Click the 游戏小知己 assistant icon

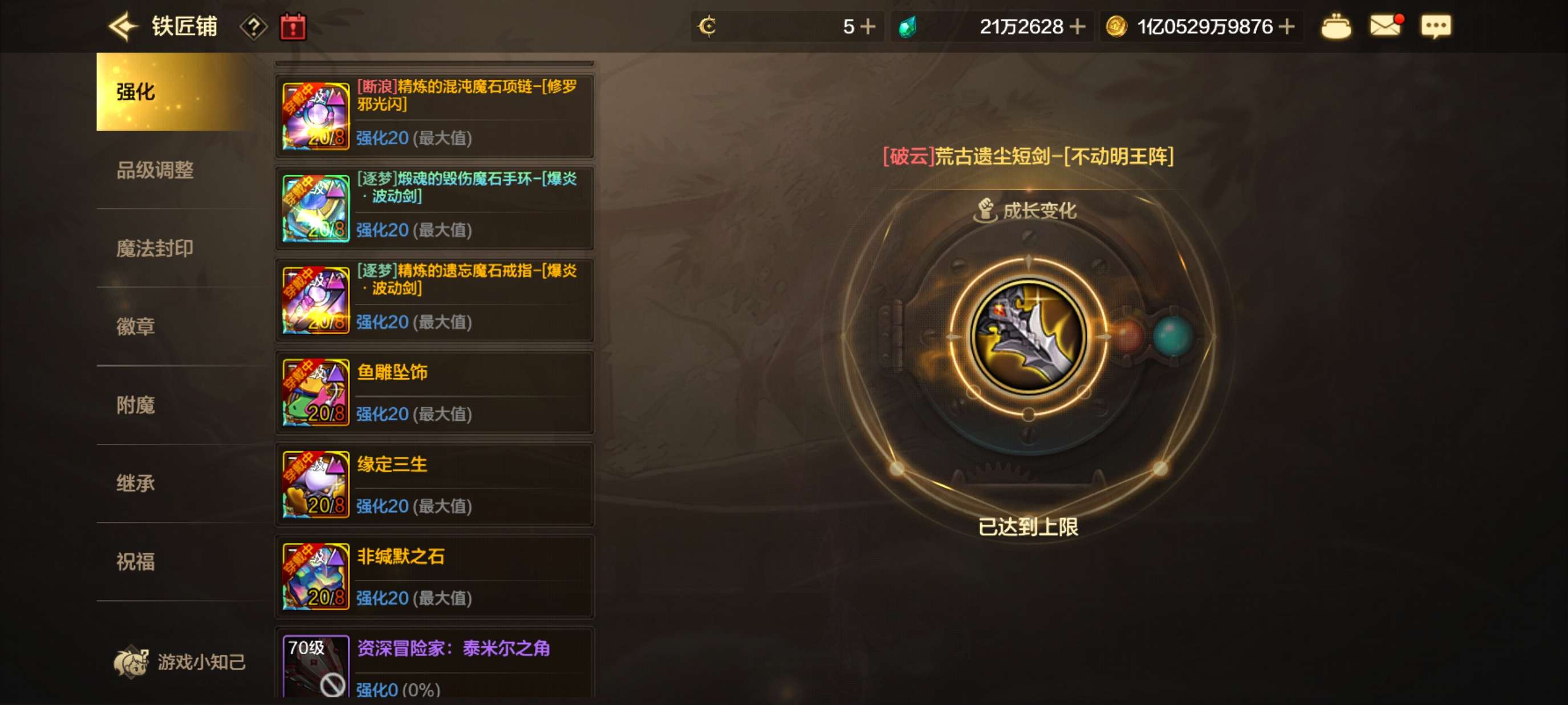click(130, 662)
